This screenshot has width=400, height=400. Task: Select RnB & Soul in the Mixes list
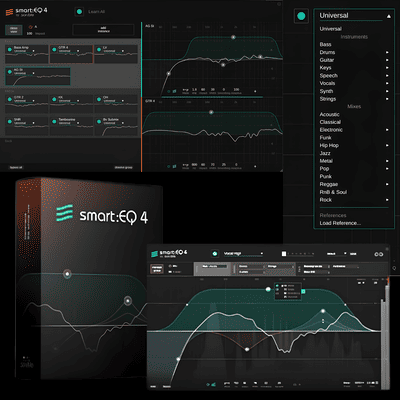pos(333,192)
